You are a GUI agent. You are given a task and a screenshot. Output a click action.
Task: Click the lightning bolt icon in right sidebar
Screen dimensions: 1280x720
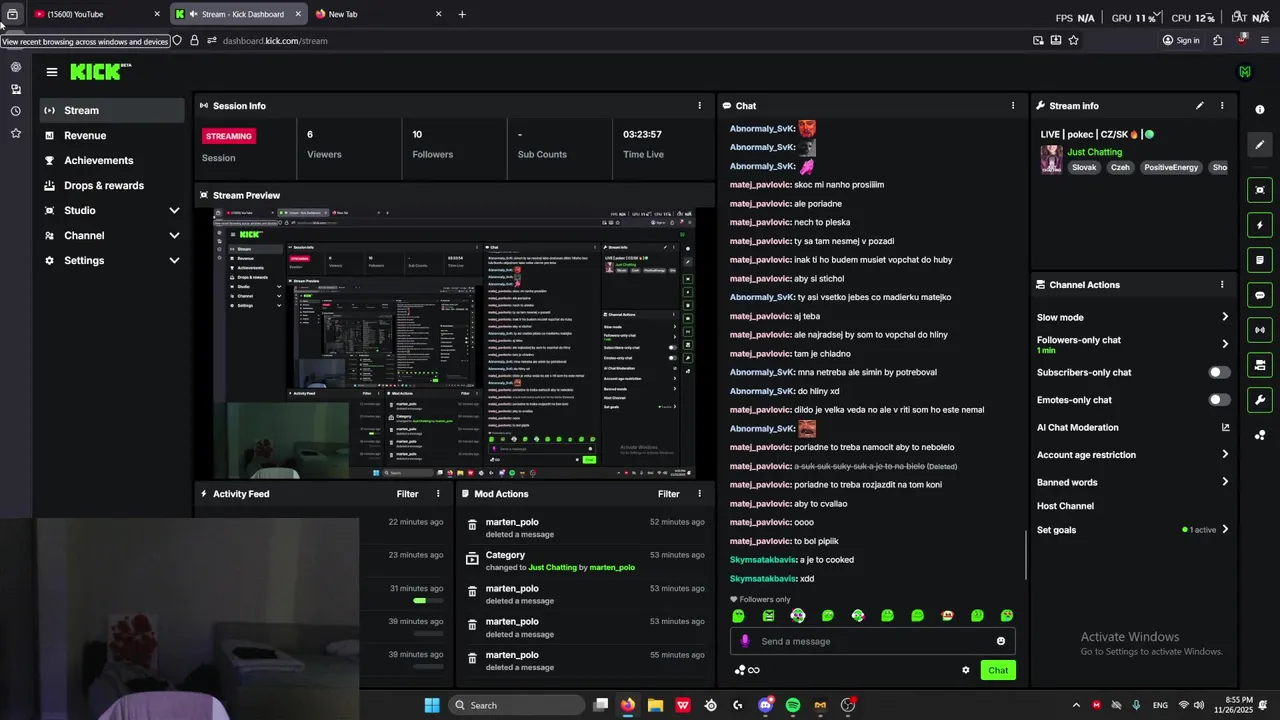pos(1259,225)
